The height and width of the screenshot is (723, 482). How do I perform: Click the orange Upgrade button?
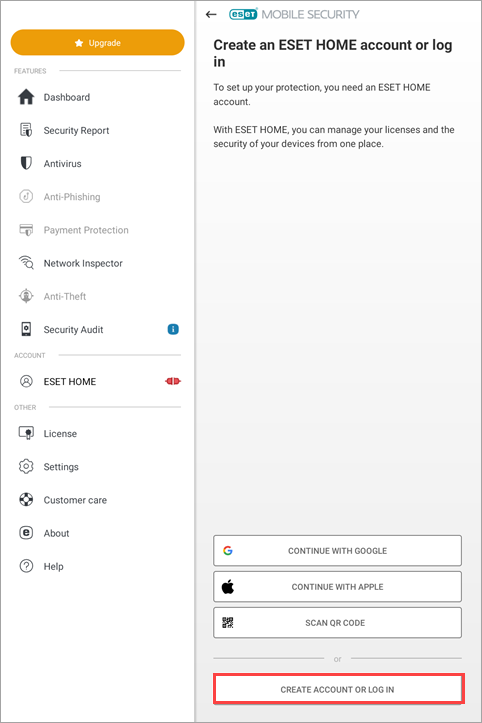(x=97, y=42)
